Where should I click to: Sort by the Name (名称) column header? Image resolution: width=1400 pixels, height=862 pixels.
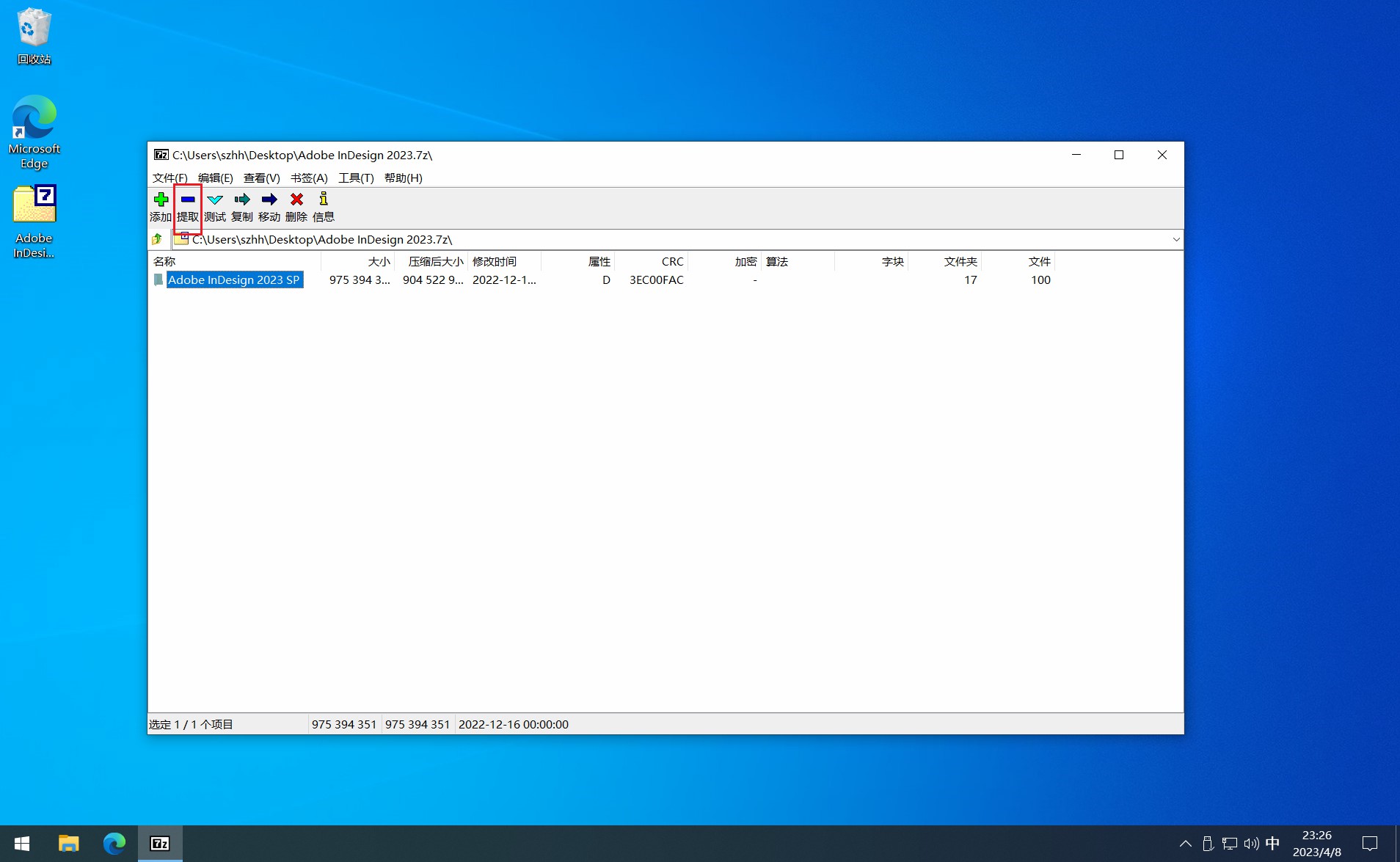pyautogui.click(x=164, y=262)
